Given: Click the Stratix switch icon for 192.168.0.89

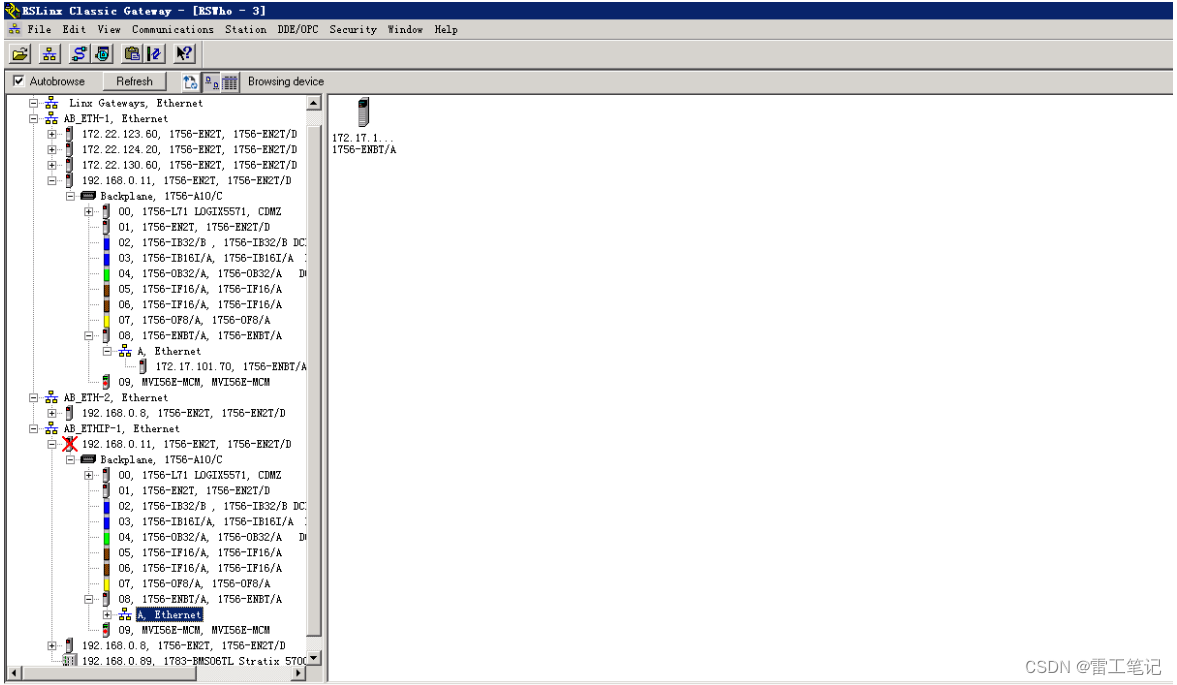Looking at the screenshot, I should 70,661.
